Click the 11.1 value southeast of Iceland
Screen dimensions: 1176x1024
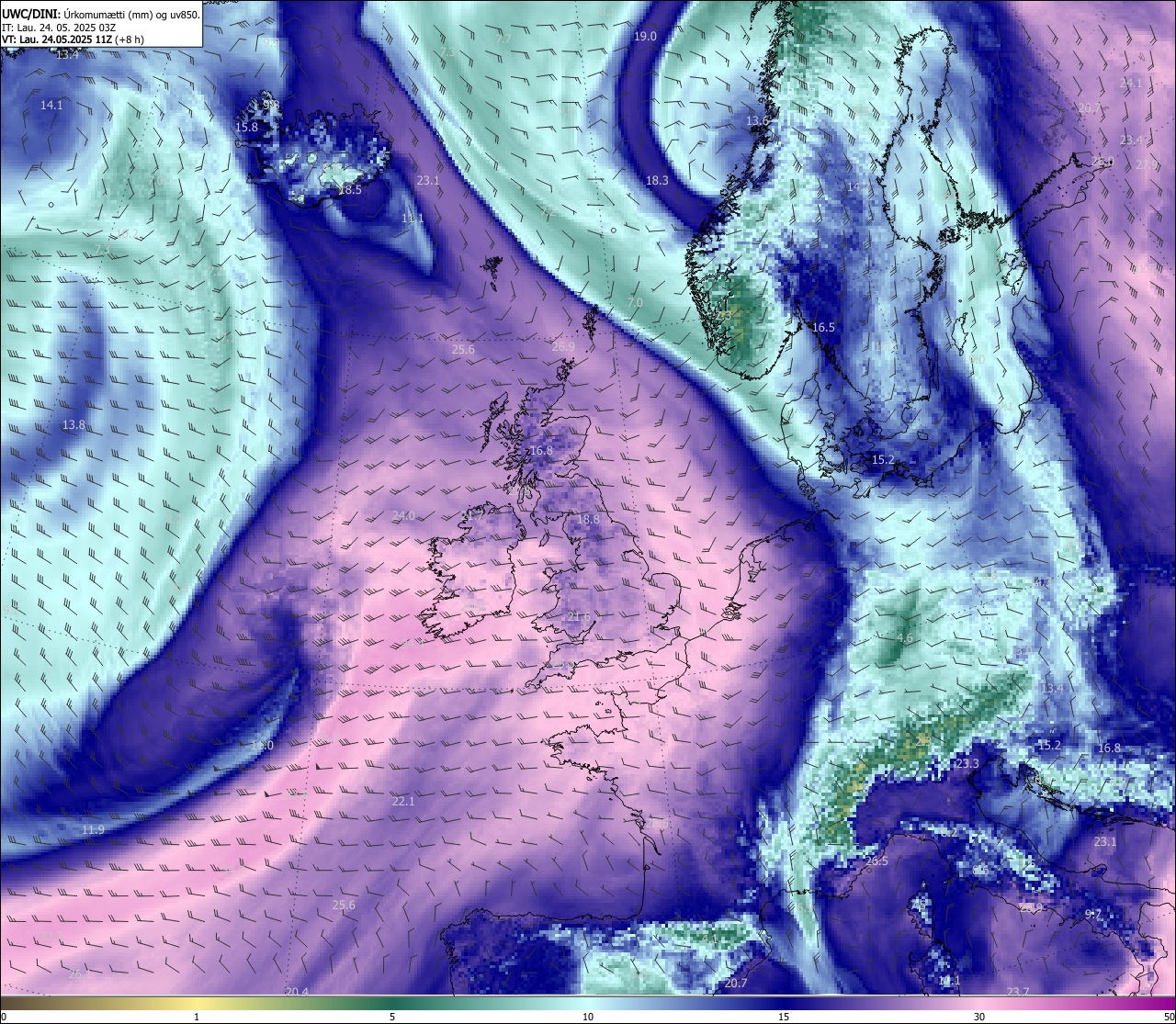413,219
